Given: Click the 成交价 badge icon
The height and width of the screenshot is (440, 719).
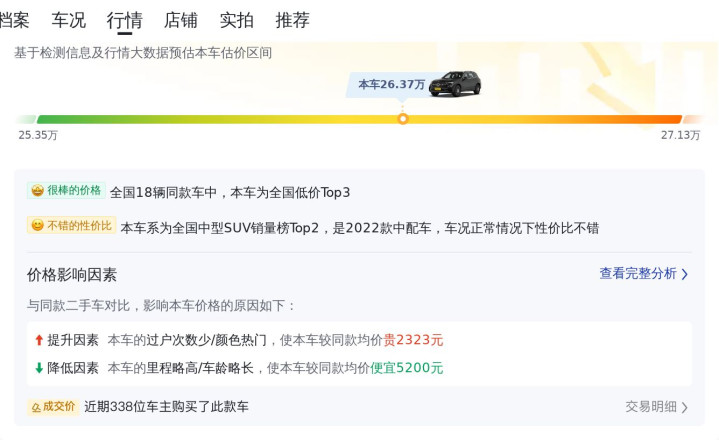Looking at the screenshot, I should point(36,407).
